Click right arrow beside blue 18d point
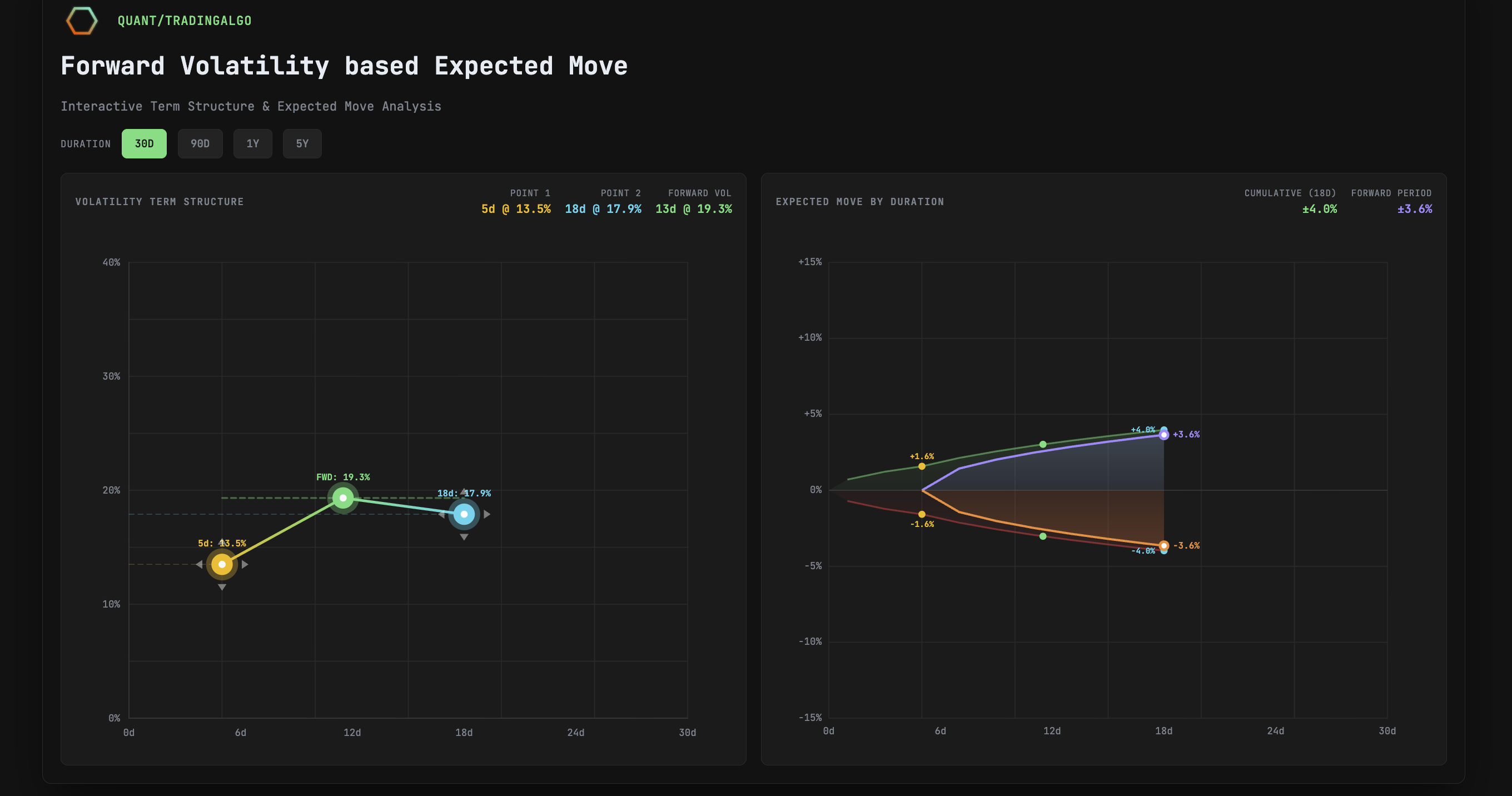This screenshot has width=1512, height=796. coord(487,514)
